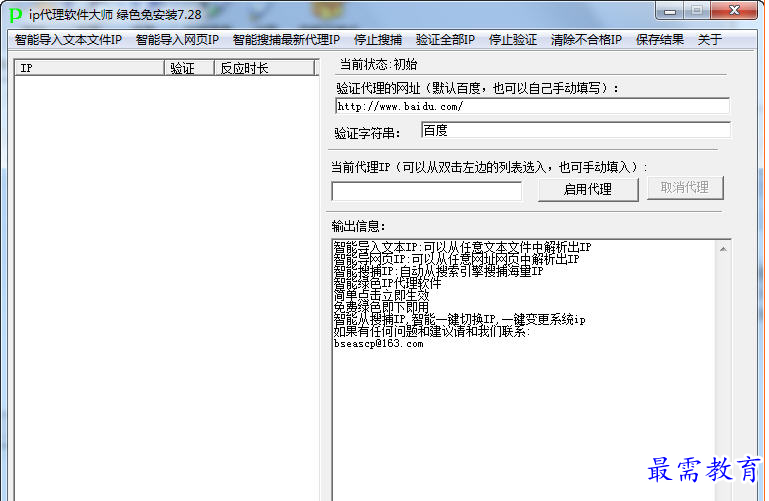Click the output box scrollbar up arrow
This screenshot has height=501, width=769.
(x=723, y=249)
